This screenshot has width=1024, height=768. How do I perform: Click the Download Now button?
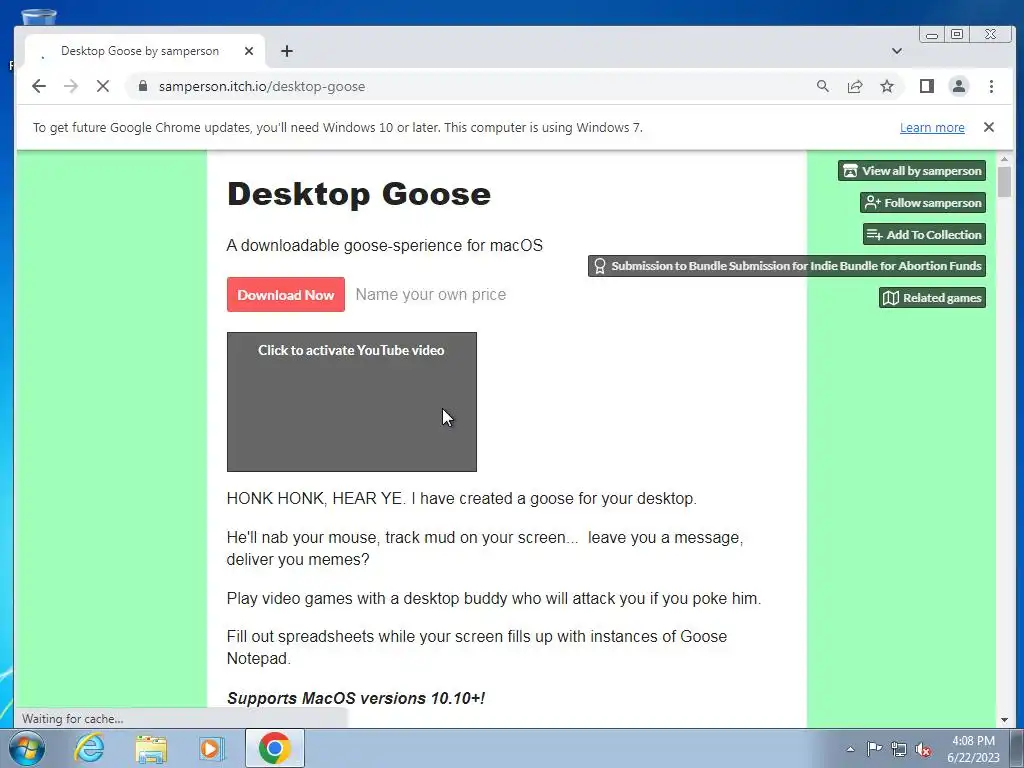(285, 295)
